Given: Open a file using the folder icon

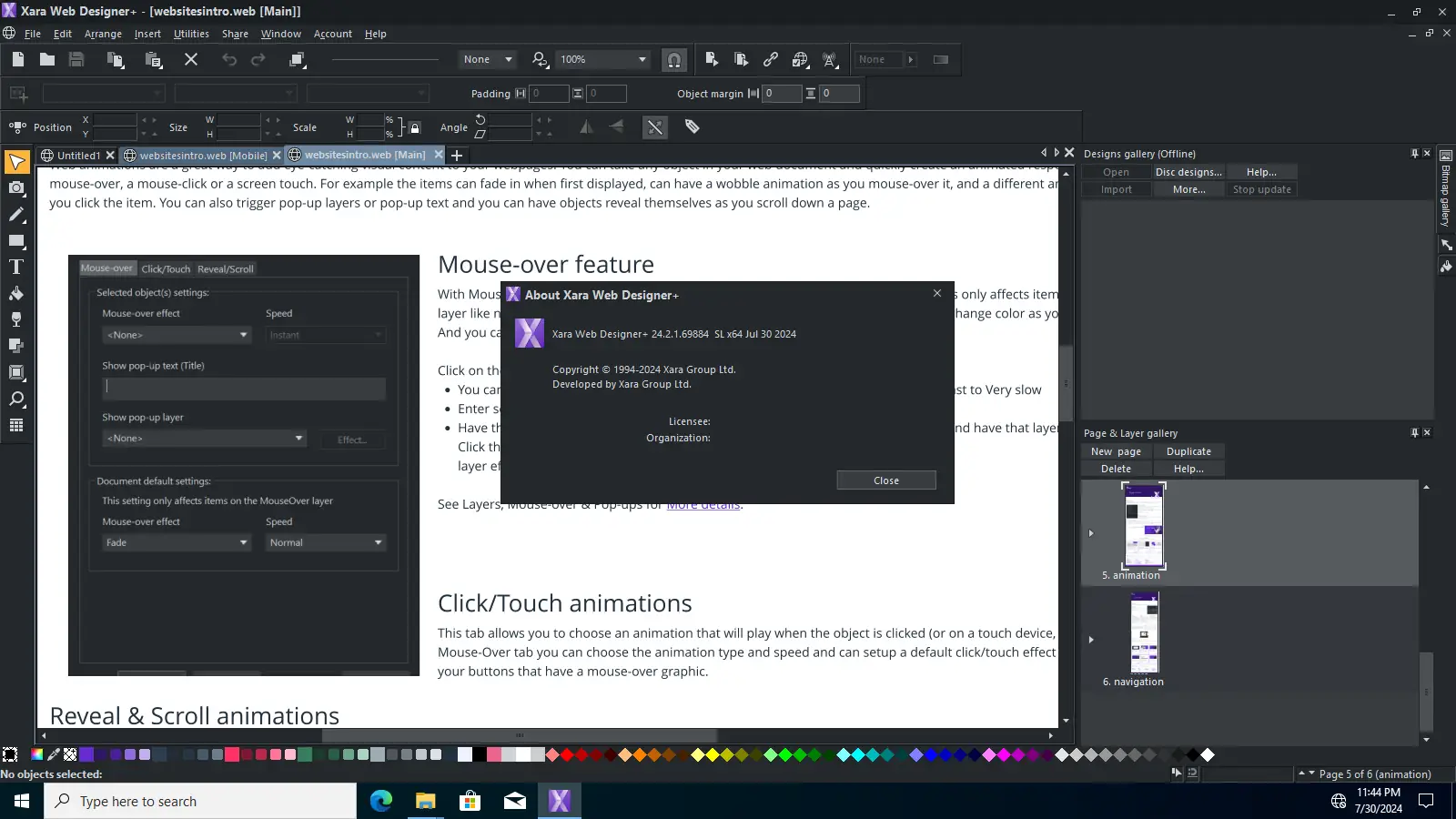Looking at the screenshot, I should pos(47,60).
